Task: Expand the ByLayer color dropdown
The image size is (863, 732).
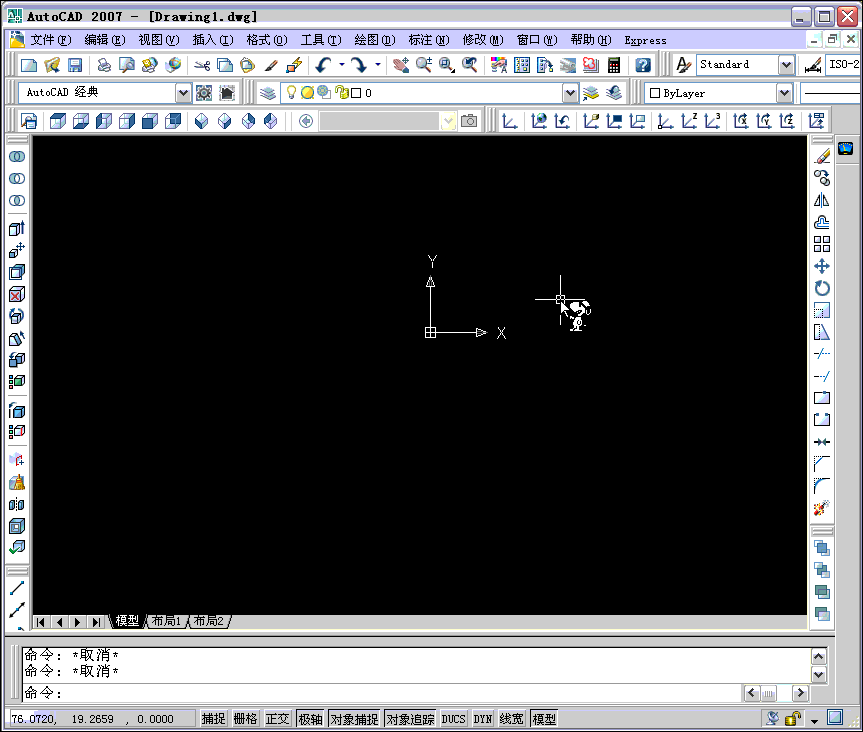Action: [x=784, y=93]
